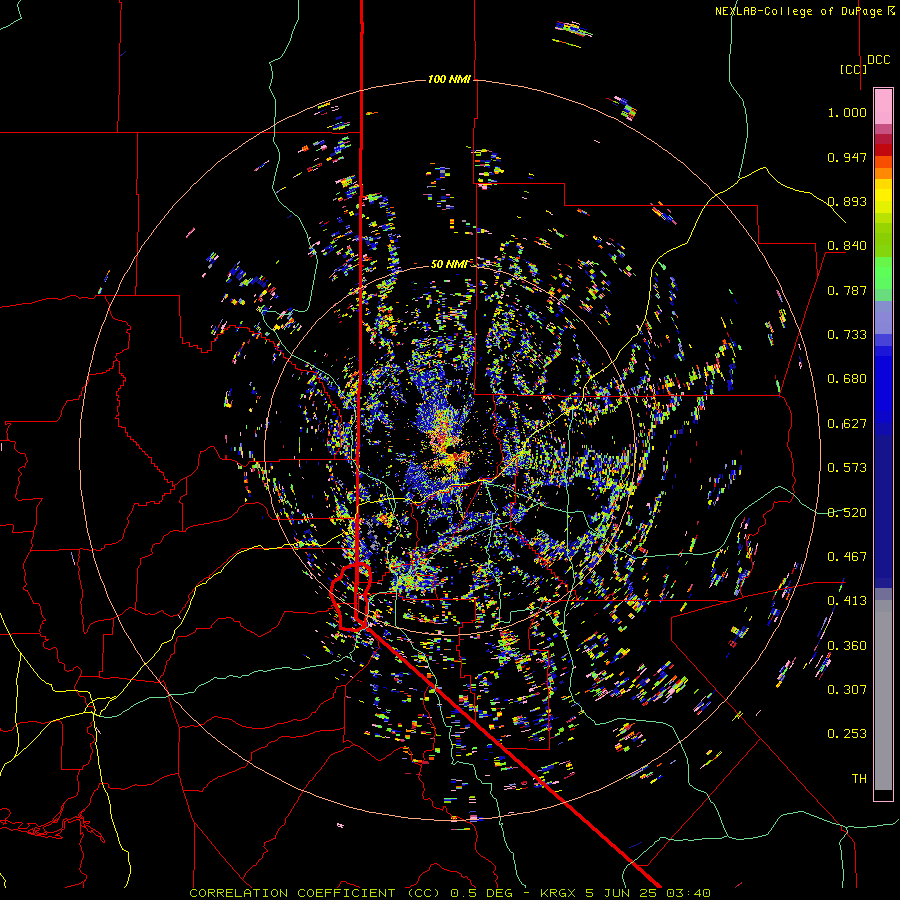Image resolution: width=900 pixels, height=900 pixels.
Task: Click the TH label on the scale
Action: (859, 779)
